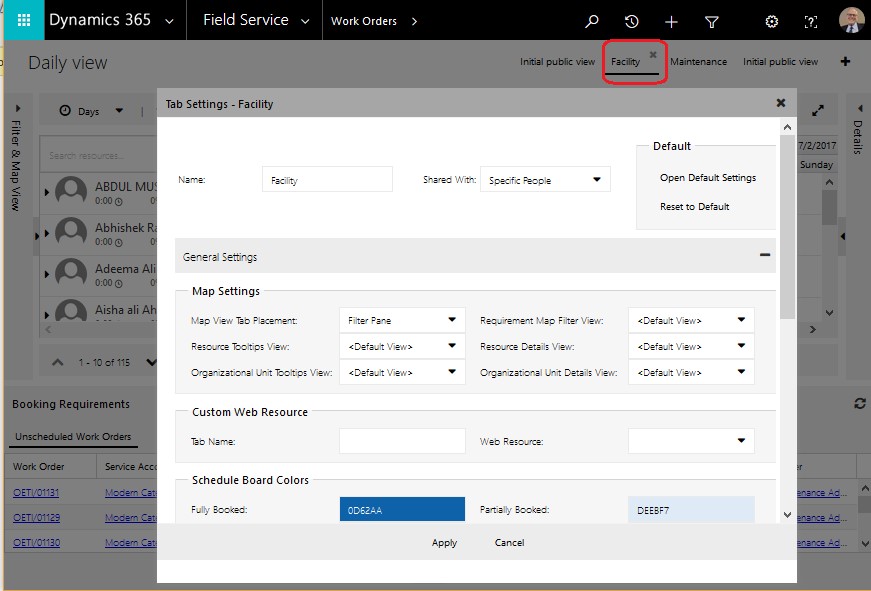This screenshot has height=591, width=871.
Task: Click the schedule board scroll right arrow
Action: pos(813,329)
